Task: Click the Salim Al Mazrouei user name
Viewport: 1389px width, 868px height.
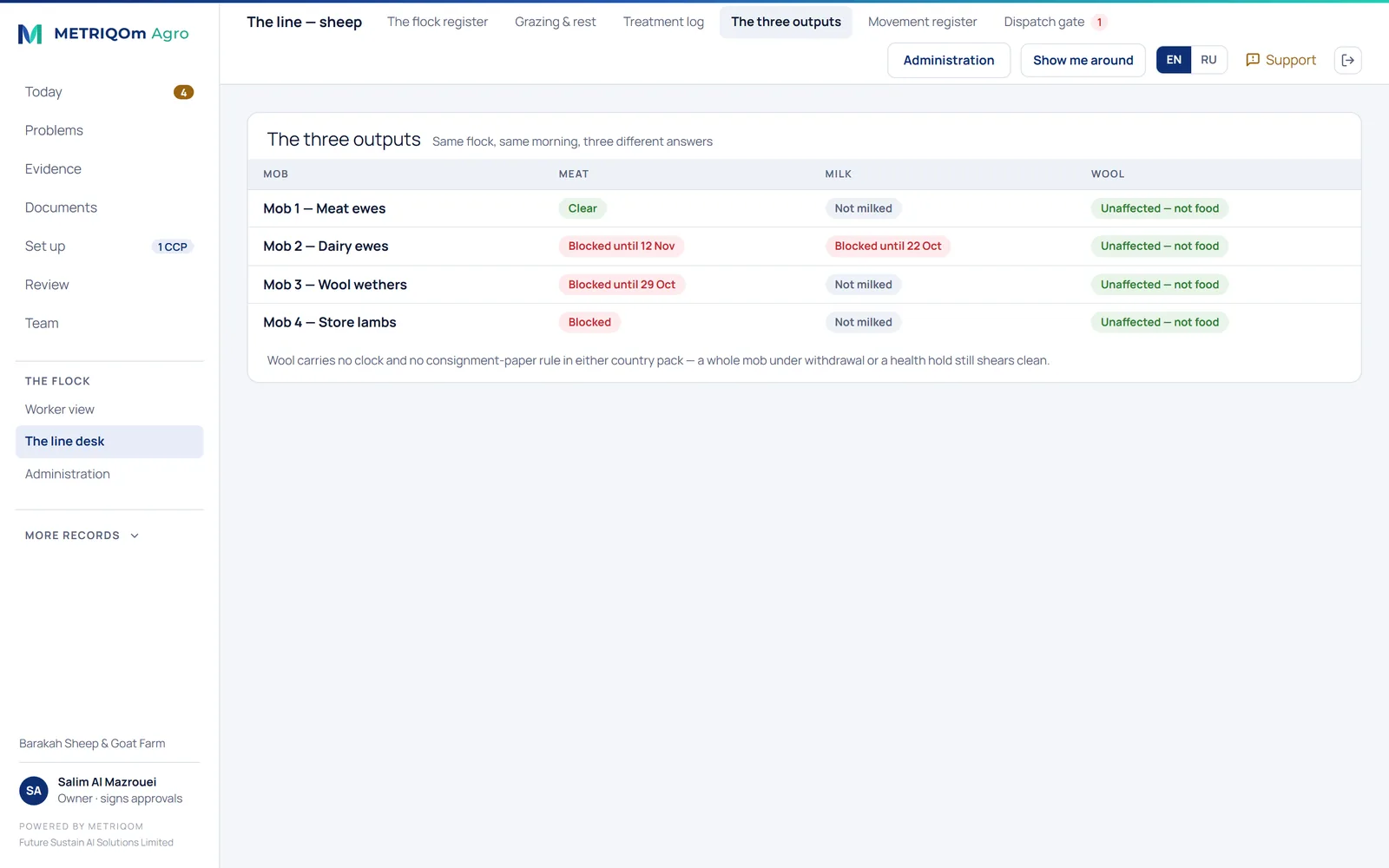Action: point(107,782)
